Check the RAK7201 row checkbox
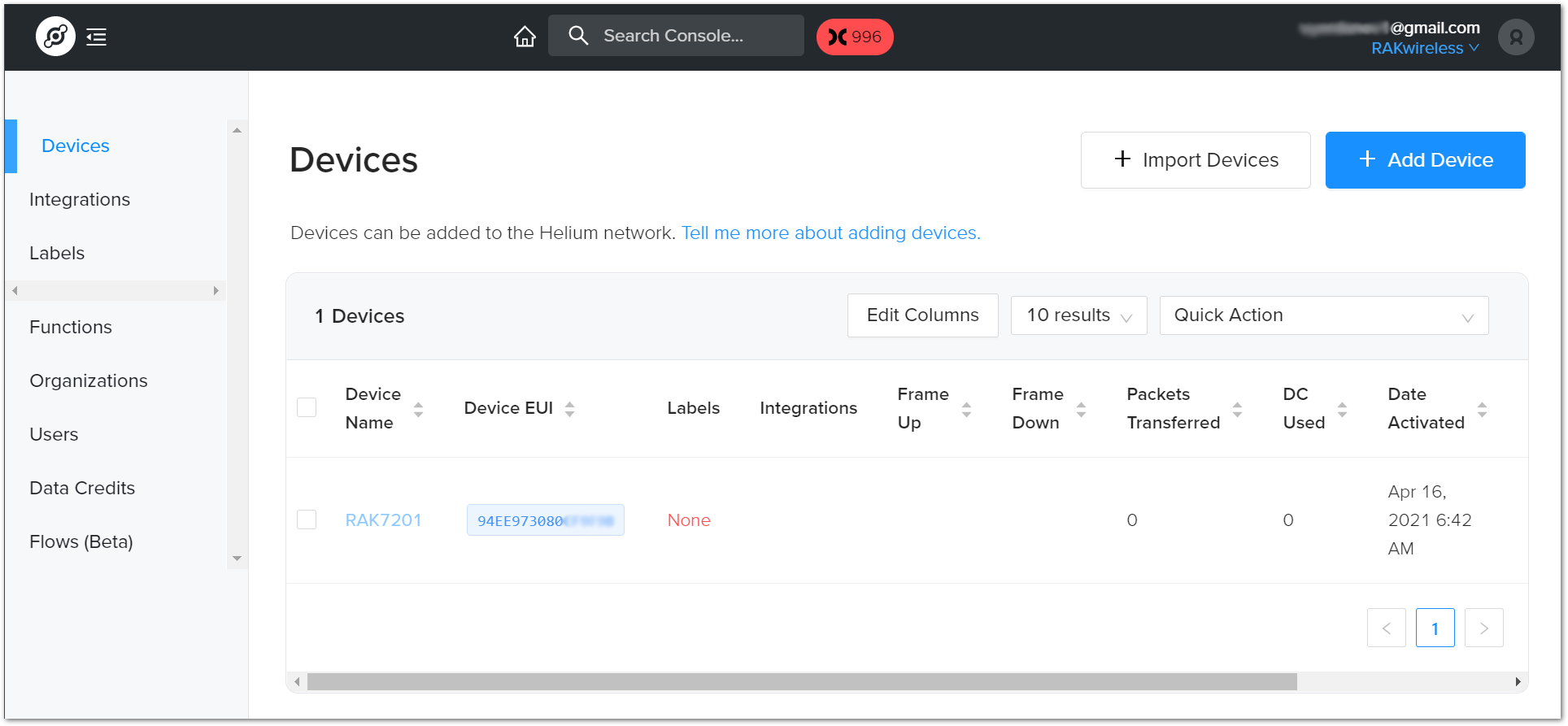The height and width of the screenshot is (726, 1568). click(x=307, y=520)
